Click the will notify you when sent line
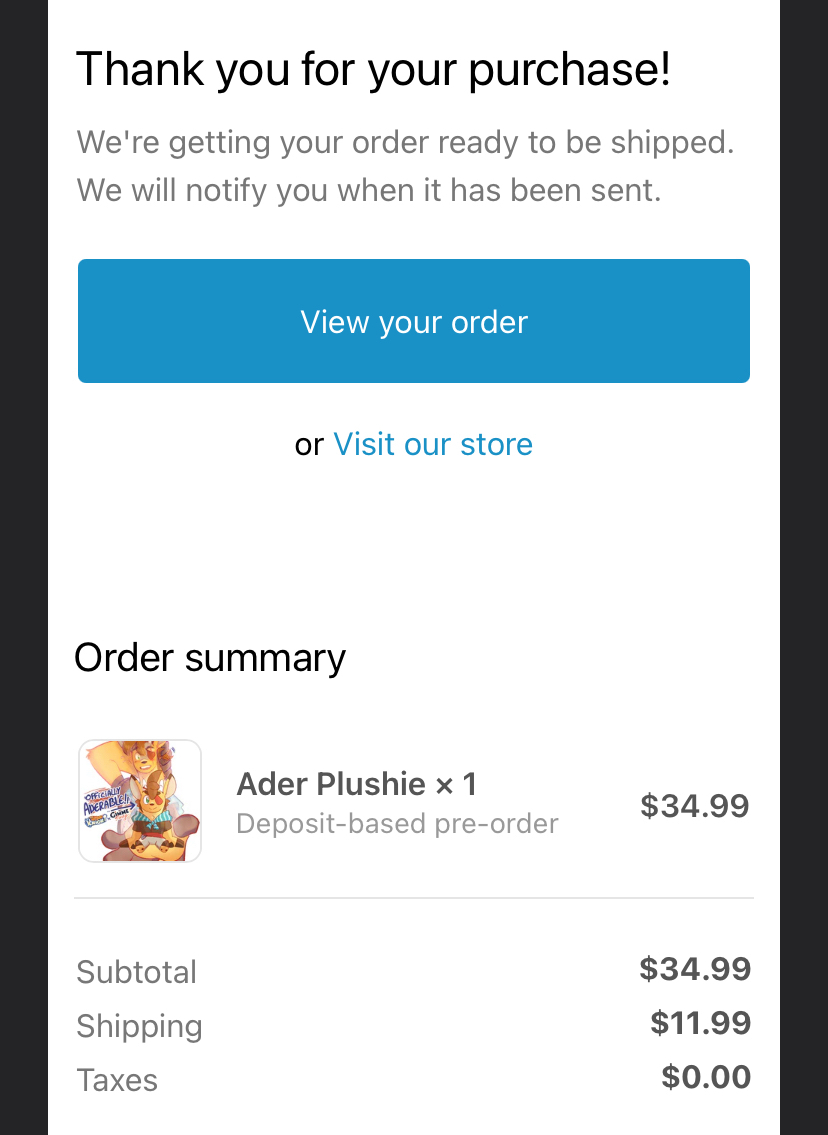 pyautogui.click(x=369, y=190)
